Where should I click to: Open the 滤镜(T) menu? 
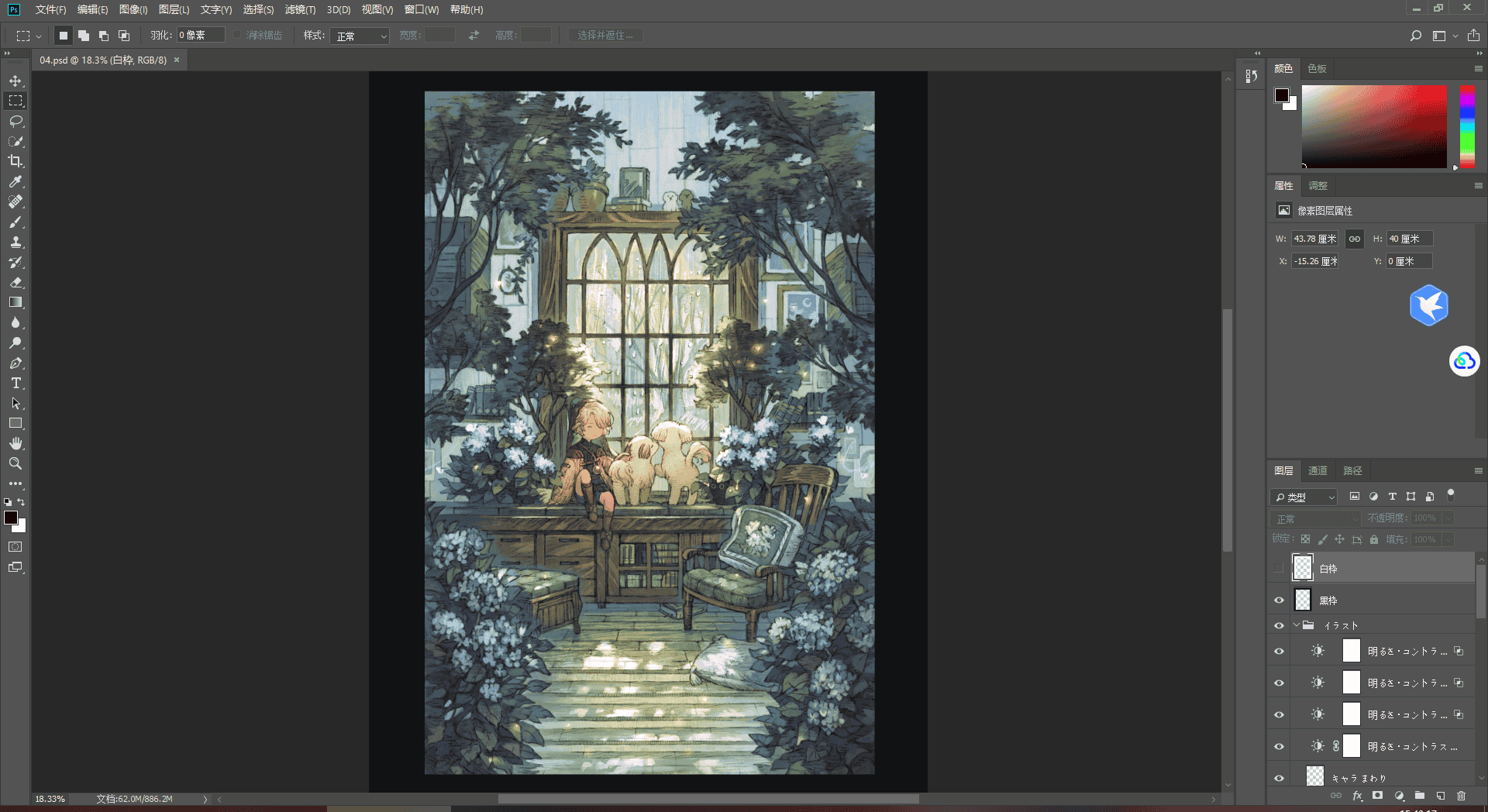click(300, 9)
